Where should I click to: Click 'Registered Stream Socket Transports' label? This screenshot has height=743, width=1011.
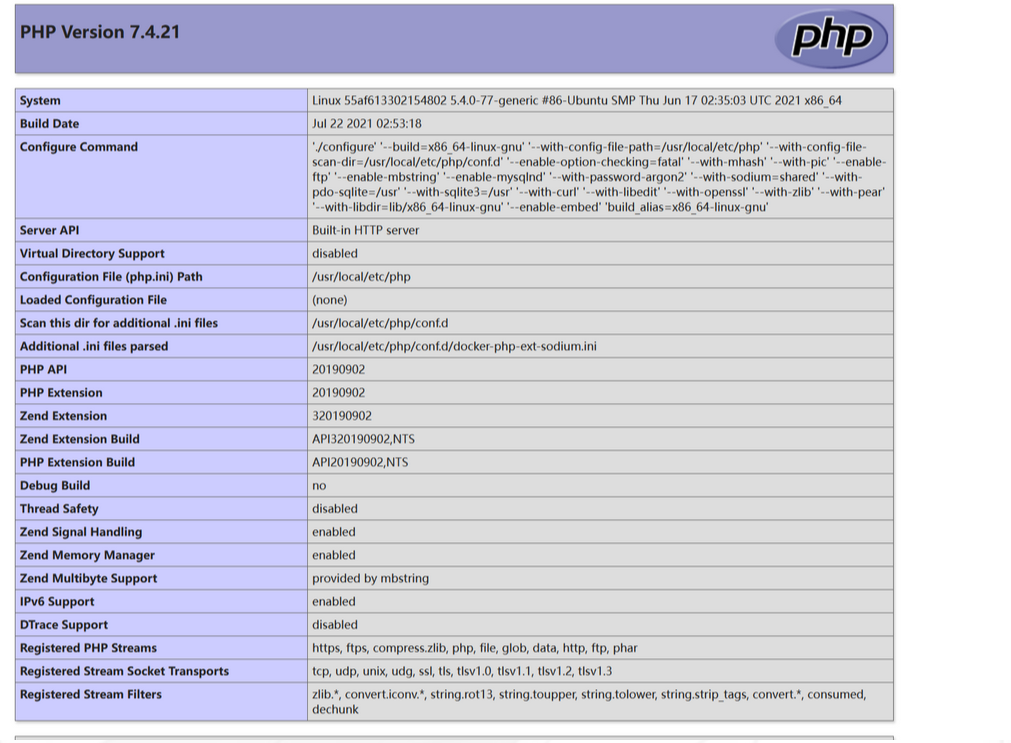[124, 671]
